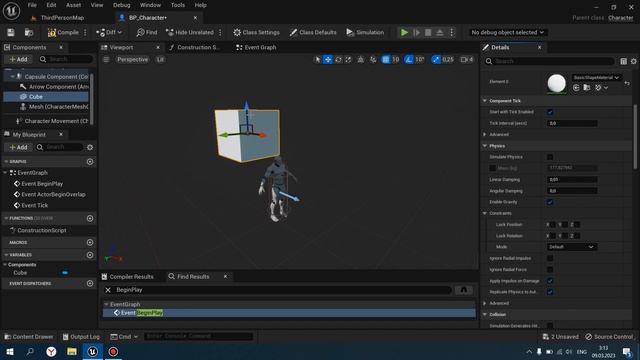This screenshot has width=640, height=360.
Task: Check Ignore Radial Impulse
Action: click(550, 258)
